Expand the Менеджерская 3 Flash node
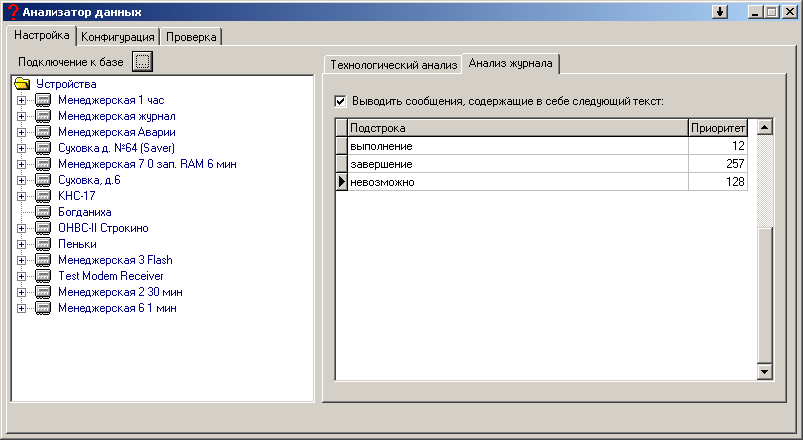The height and width of the screenshot is (440, 803). pos(21,260)
